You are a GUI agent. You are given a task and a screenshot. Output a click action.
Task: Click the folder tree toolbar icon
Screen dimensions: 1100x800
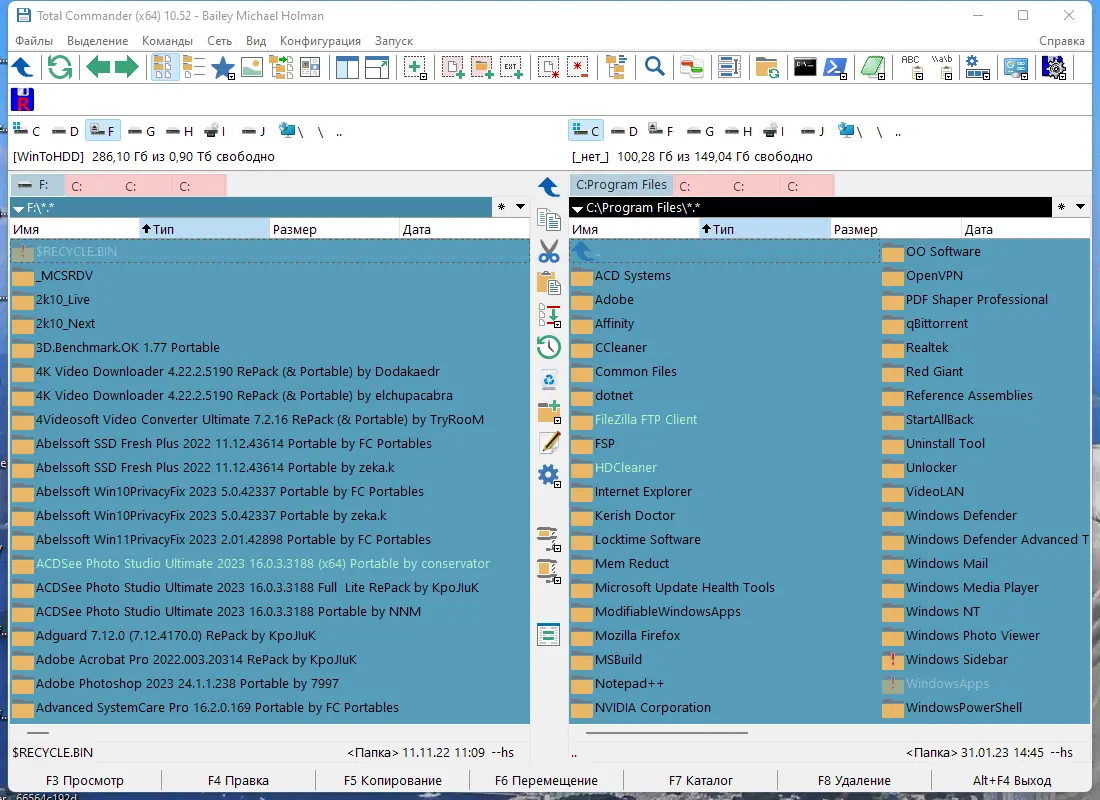pos(616,68)
